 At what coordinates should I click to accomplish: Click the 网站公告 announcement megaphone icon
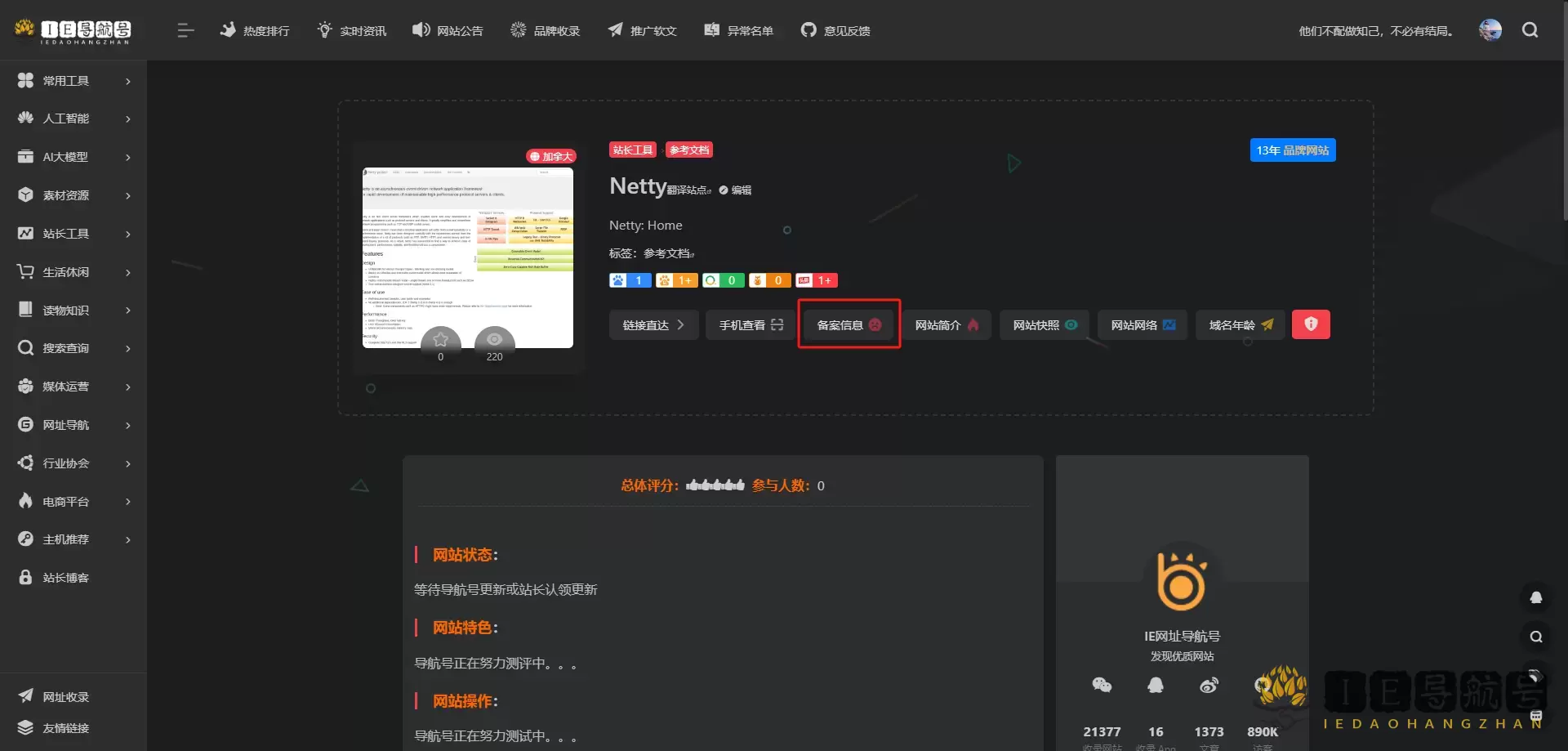(x=421, y=29)
